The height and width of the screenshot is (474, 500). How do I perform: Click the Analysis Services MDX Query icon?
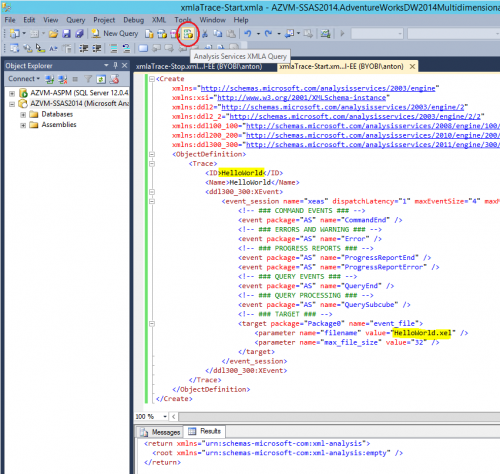pos(162,34)
